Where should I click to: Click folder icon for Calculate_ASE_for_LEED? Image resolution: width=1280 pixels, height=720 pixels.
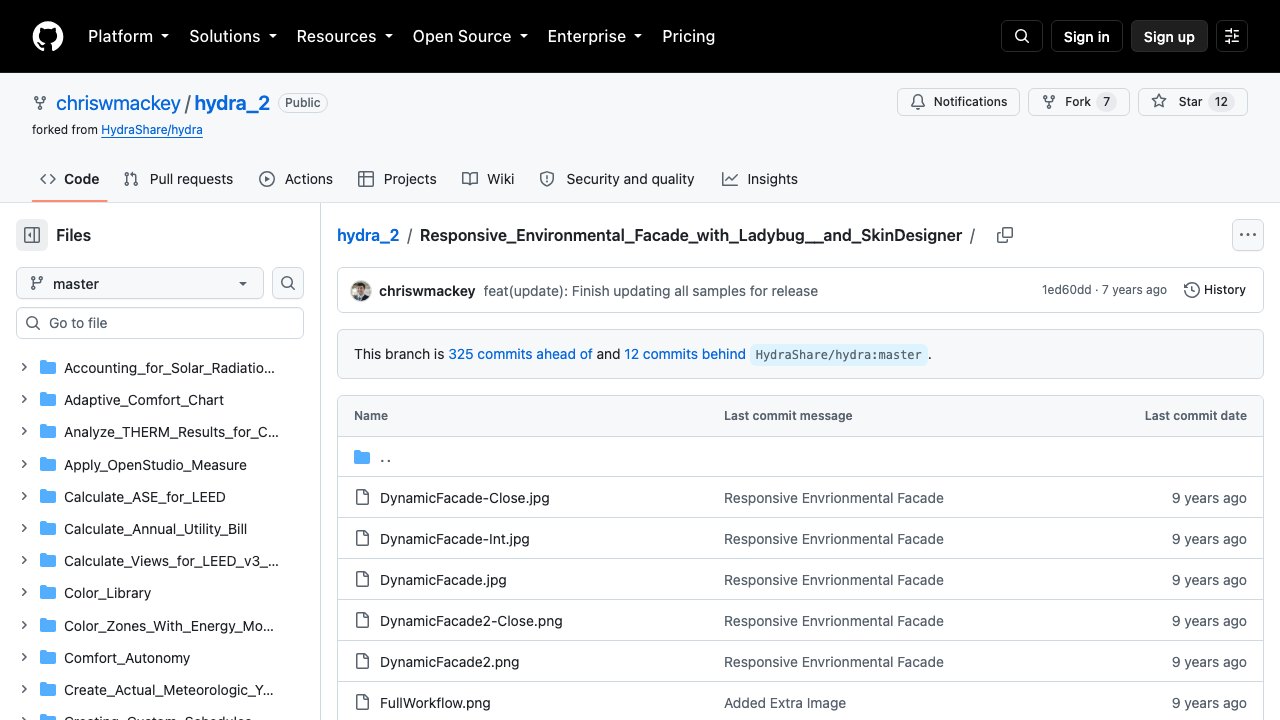[48, 497]
